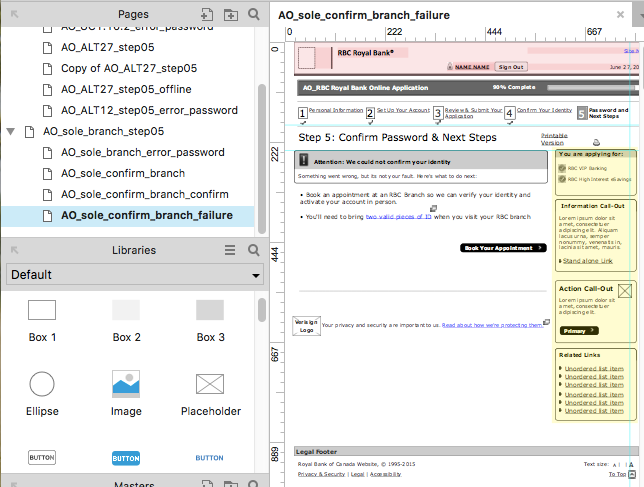Select the blue filled Button widget
This screenshot has height=487, width=644.
coord(126,458)
